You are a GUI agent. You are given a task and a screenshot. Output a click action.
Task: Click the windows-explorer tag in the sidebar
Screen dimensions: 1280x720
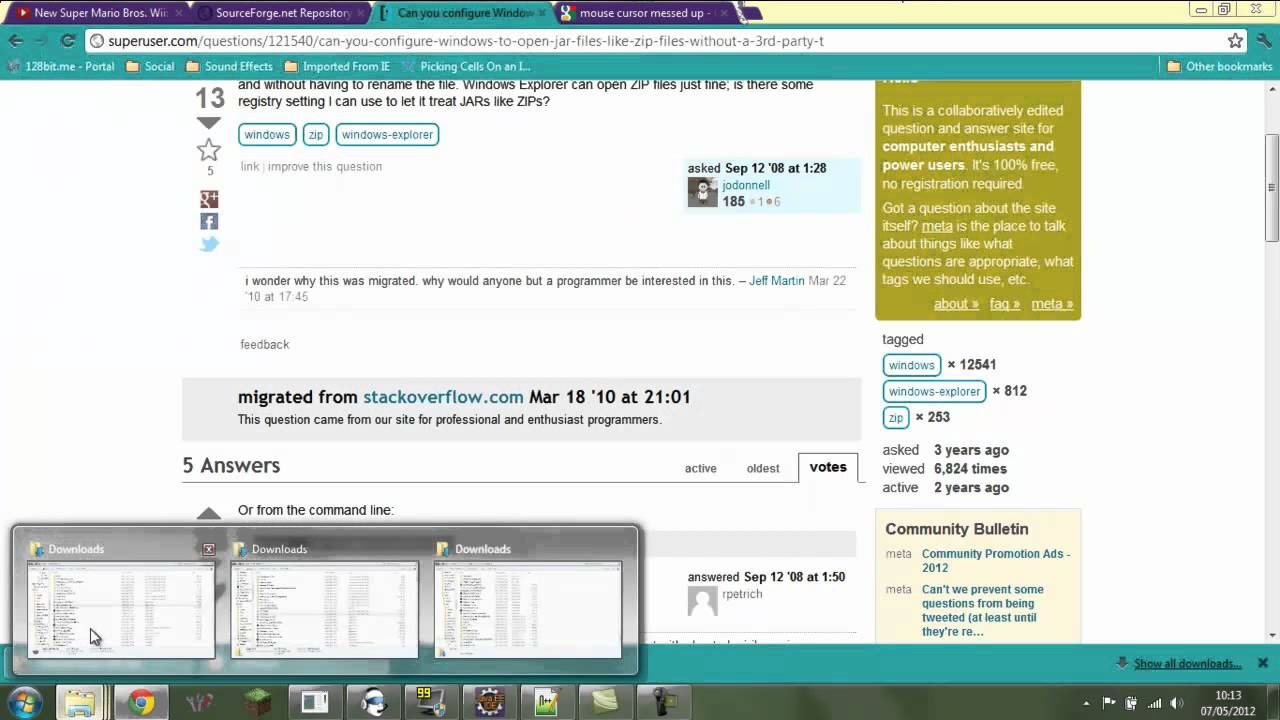[x=935, y=391]
